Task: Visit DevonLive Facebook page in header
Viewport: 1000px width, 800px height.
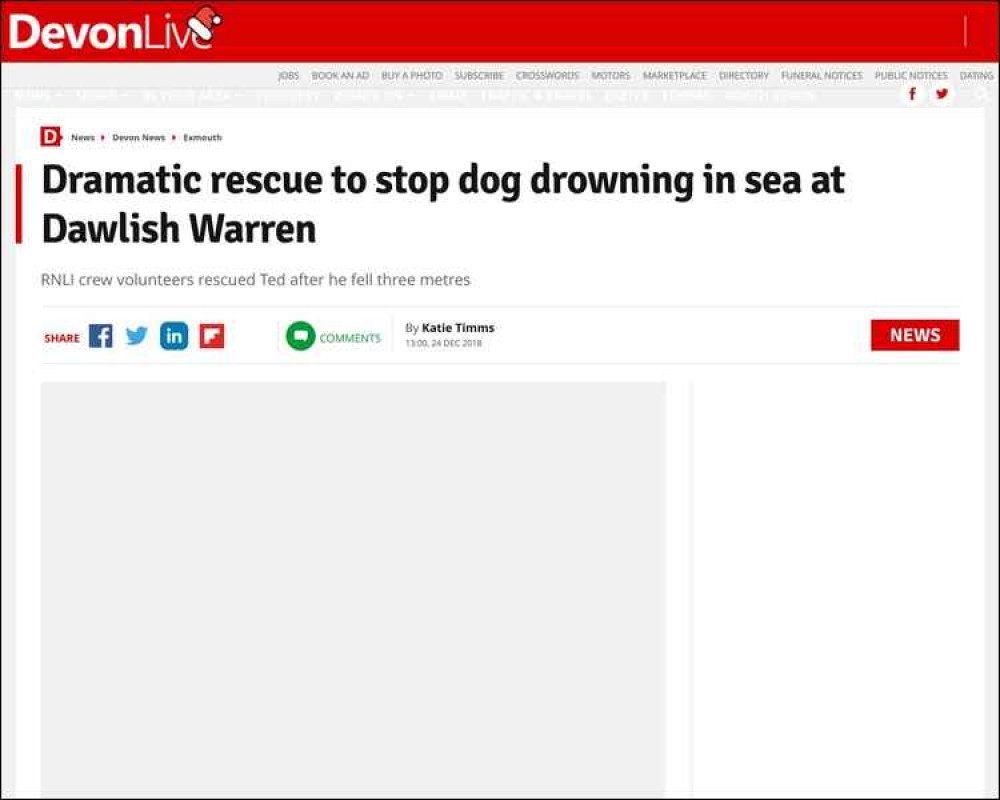Action: (912, 94)
